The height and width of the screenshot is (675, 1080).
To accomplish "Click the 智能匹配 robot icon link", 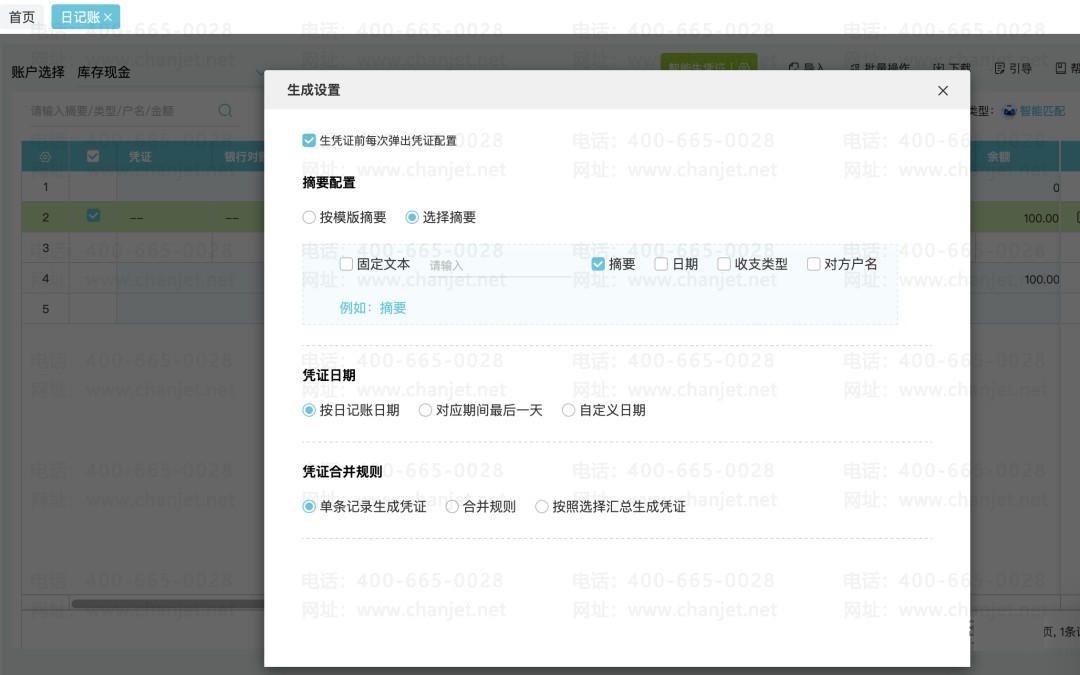I will tap(1033, 111).
